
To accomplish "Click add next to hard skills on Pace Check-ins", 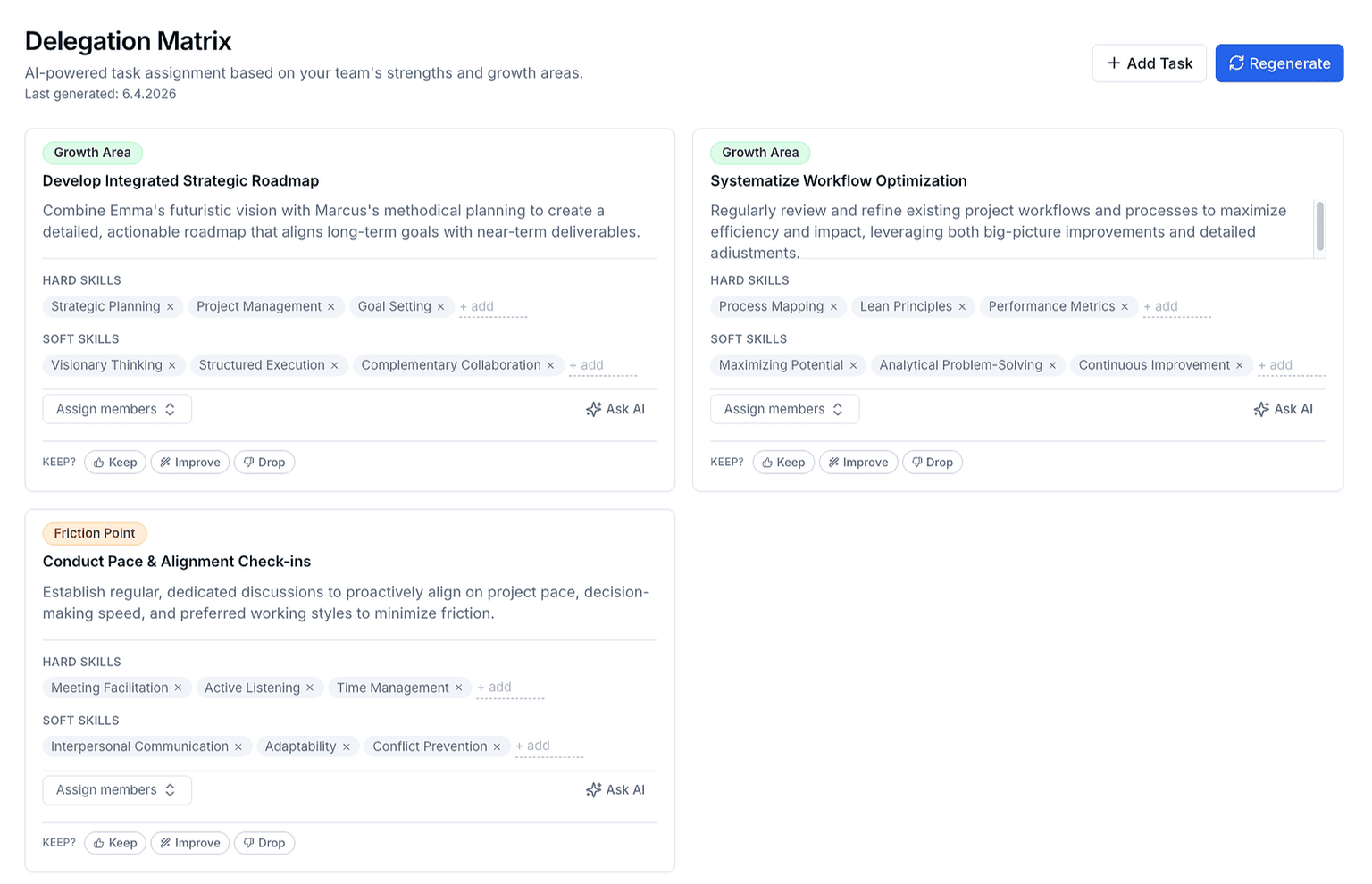I will [x=494, y=688].
